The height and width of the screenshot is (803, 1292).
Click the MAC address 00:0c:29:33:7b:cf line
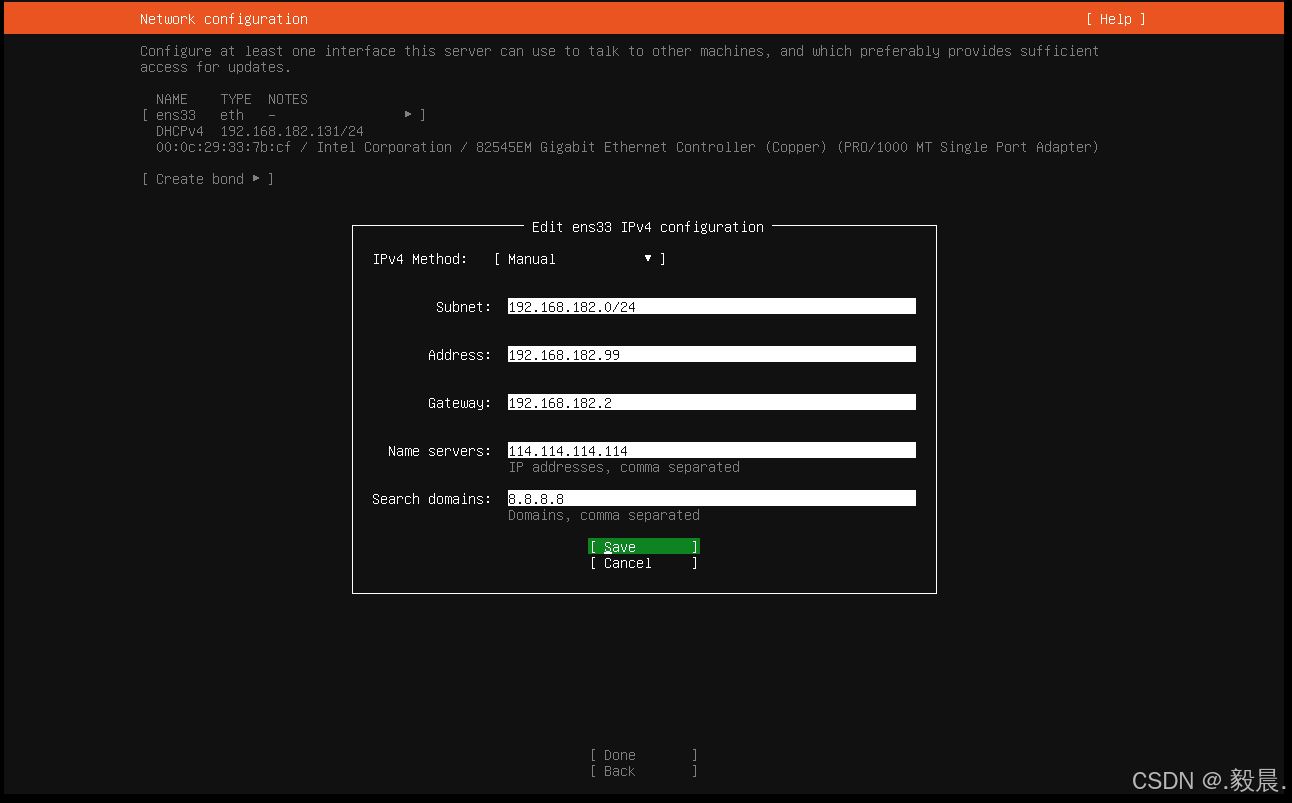coord(627,147)
